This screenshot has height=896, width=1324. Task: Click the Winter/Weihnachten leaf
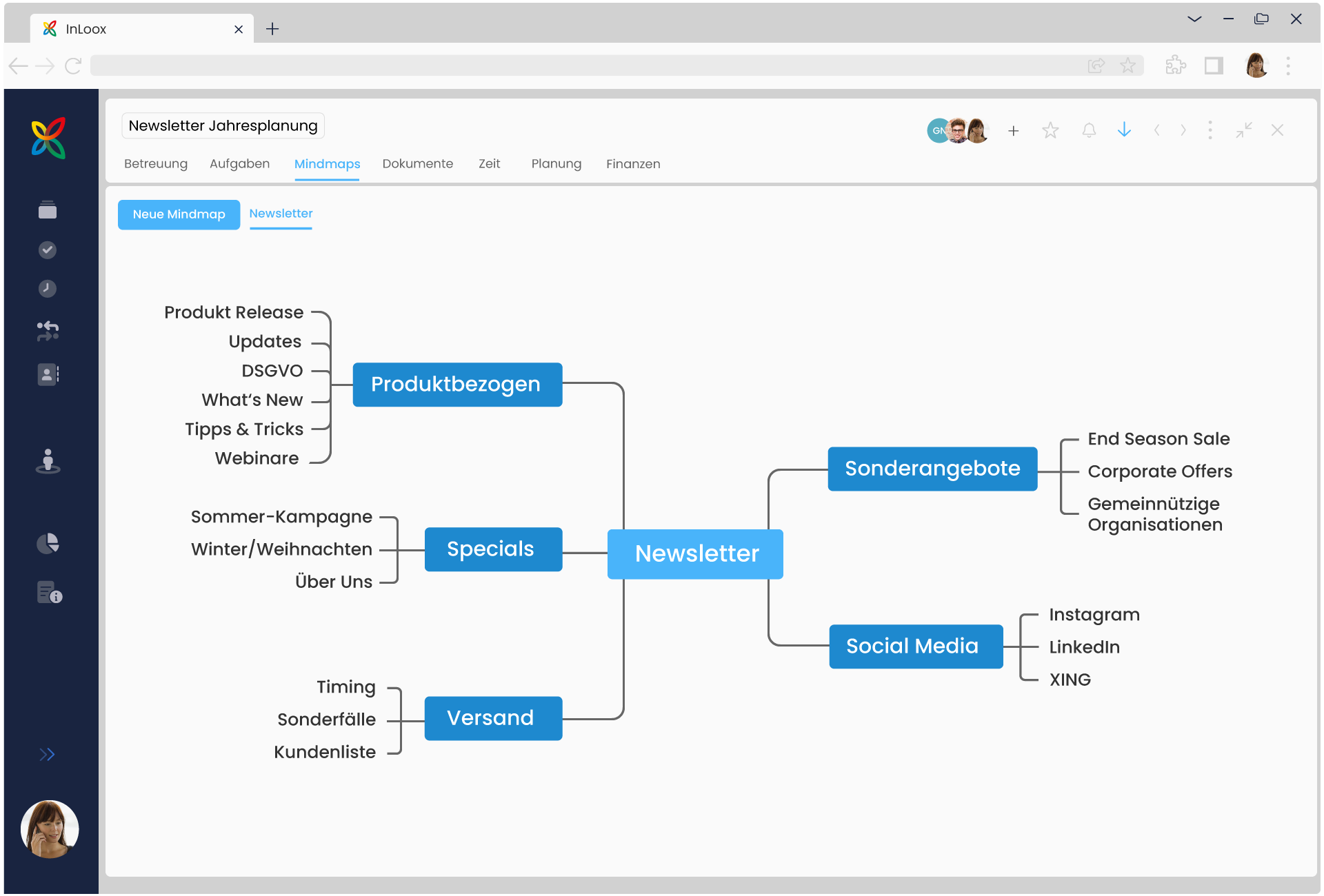click(x=281, y=549)
